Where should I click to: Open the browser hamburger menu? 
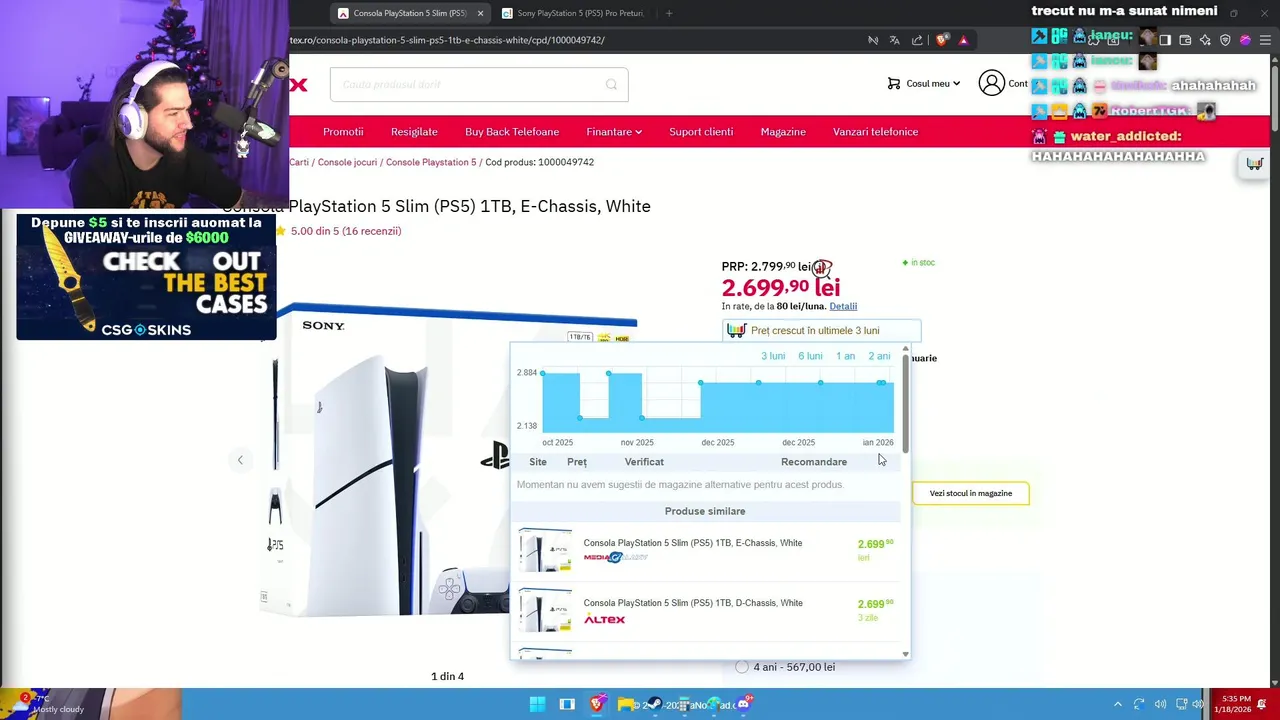coord(1266,40)
